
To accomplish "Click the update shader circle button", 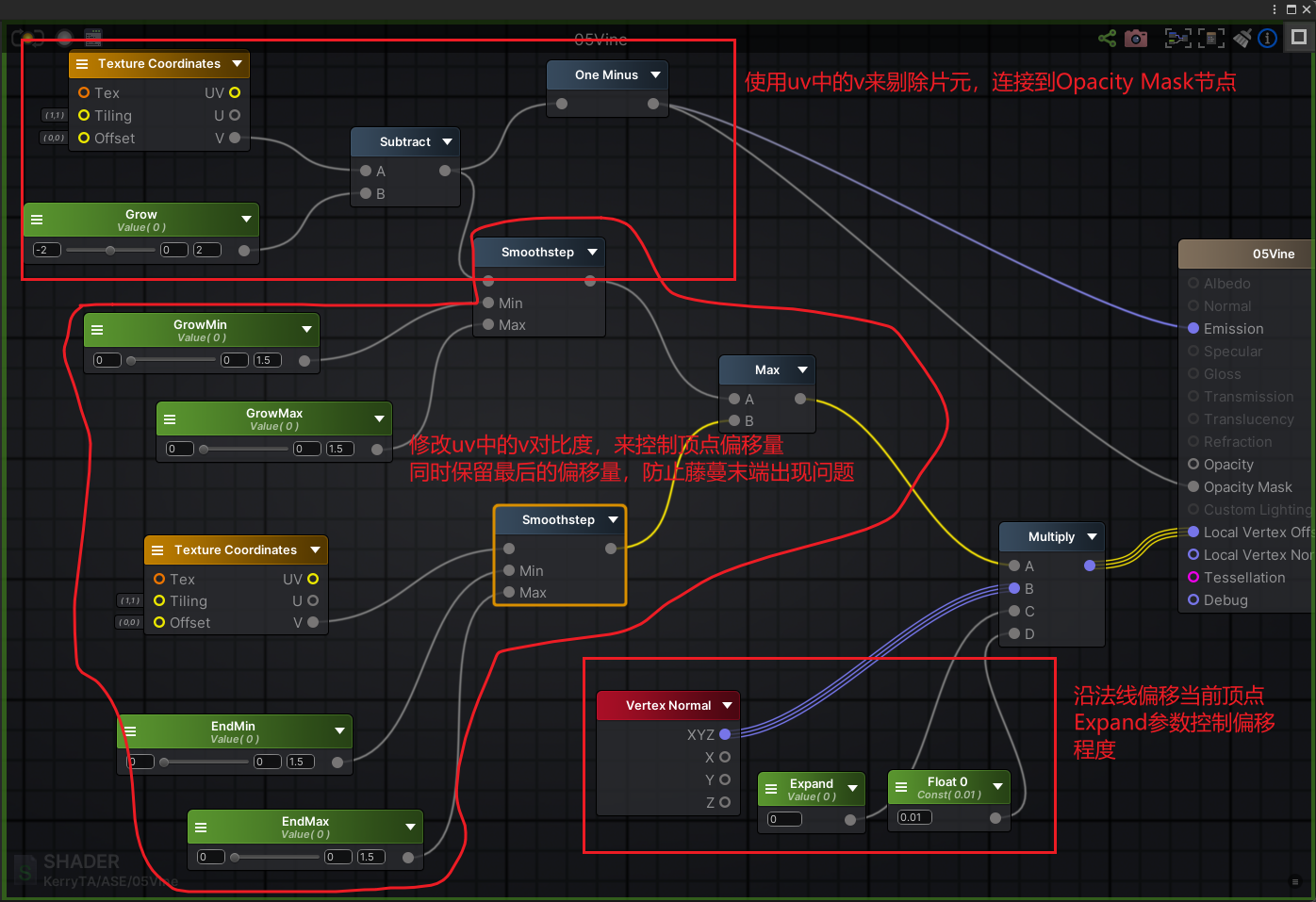I will (64, 39).
